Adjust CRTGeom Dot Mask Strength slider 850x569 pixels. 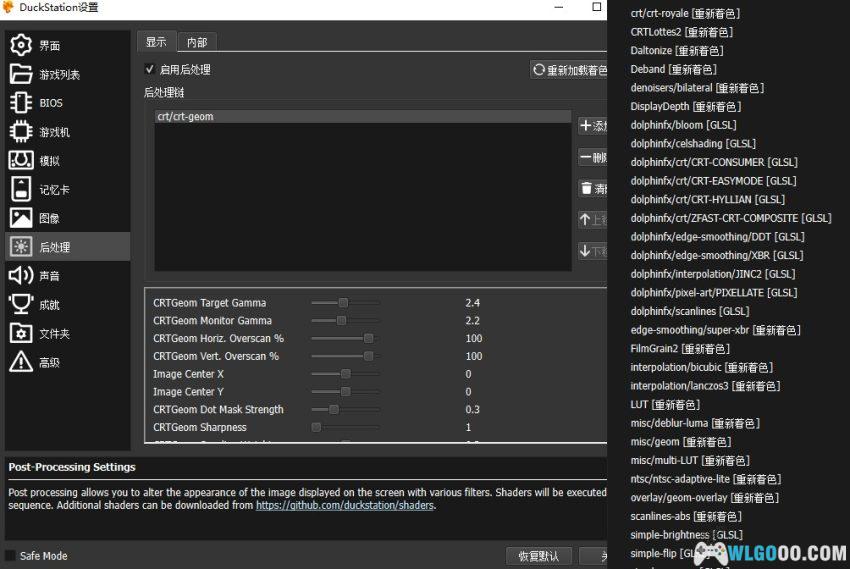(345, 409)
